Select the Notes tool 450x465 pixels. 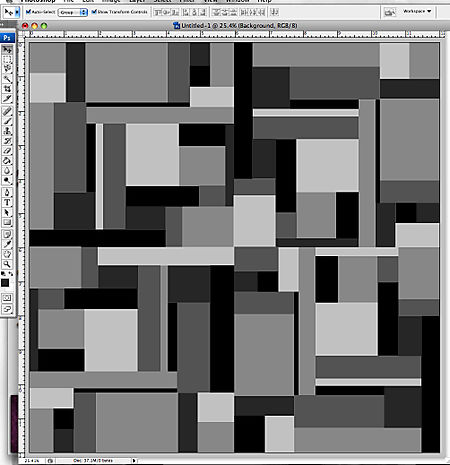tap(7, 234)
